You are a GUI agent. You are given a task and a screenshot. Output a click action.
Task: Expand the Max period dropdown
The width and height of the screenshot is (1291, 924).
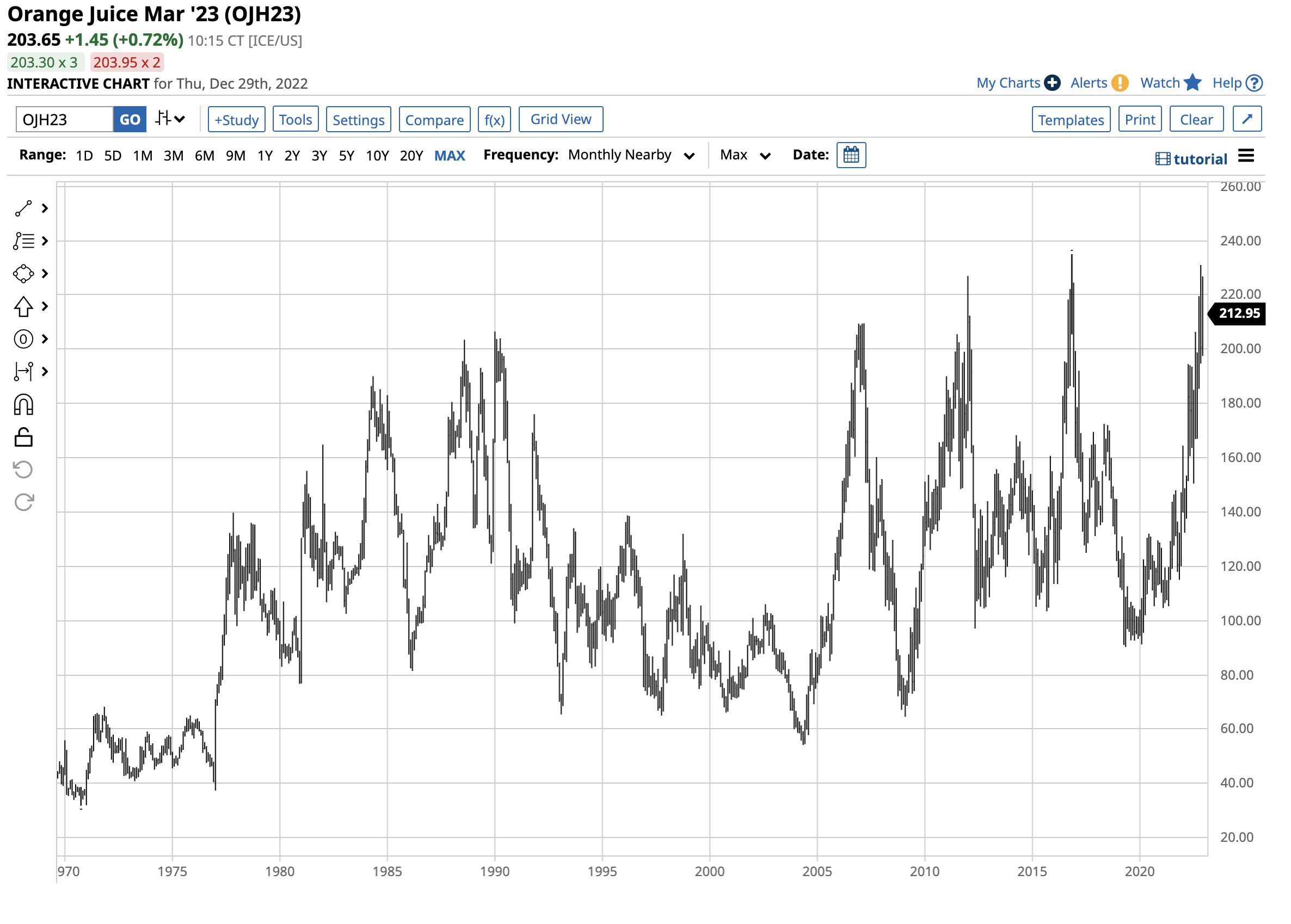pos(745,155)
